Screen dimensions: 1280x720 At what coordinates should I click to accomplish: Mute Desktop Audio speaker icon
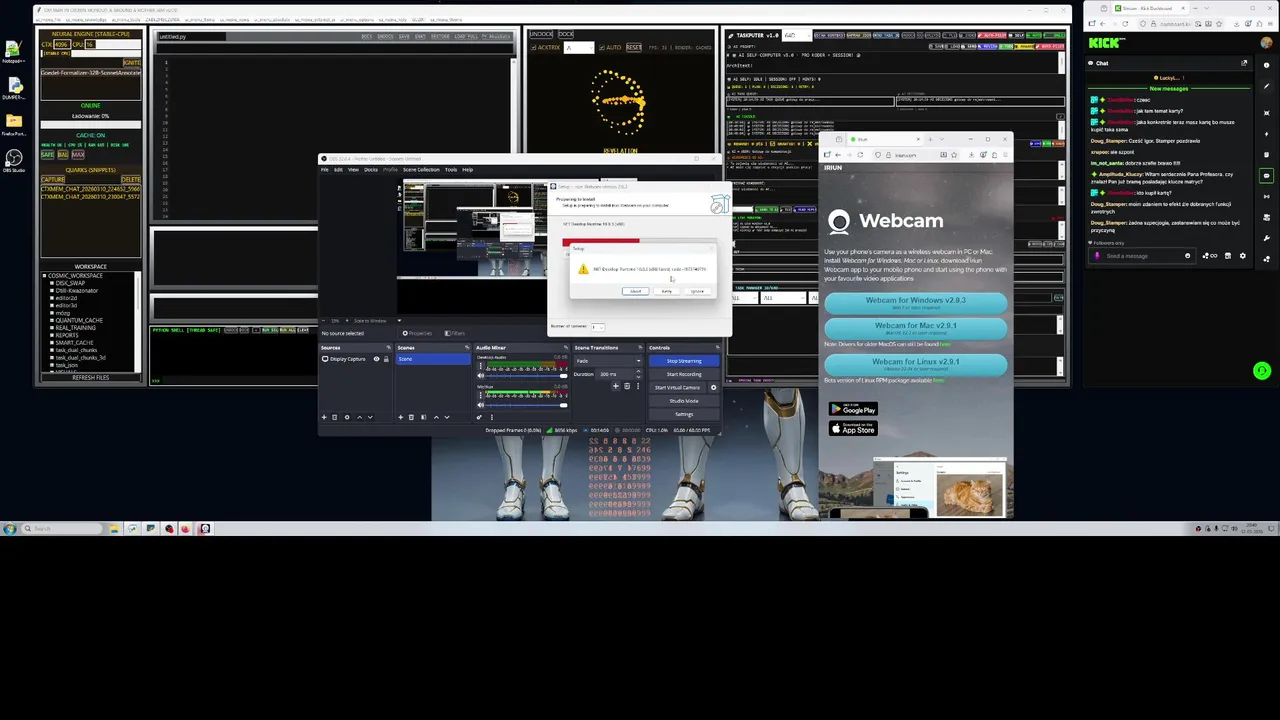(x=481, y=376)
